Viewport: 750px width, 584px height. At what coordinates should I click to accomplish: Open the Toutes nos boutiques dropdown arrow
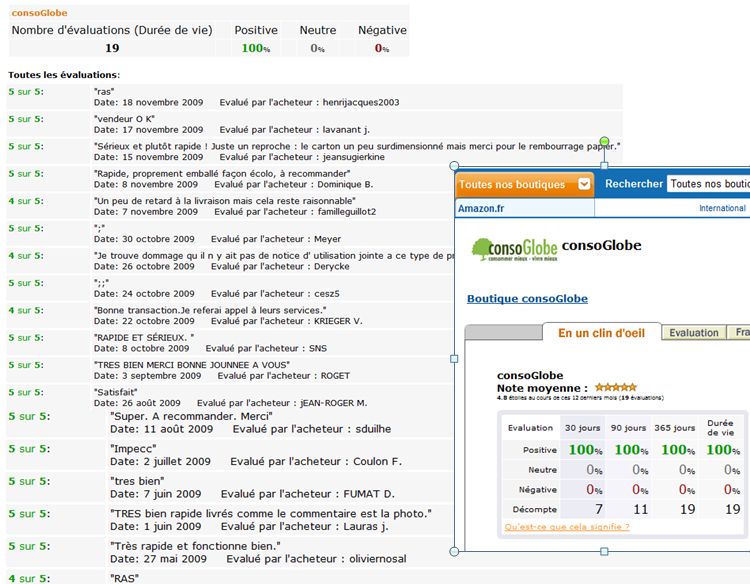point(584,184)
